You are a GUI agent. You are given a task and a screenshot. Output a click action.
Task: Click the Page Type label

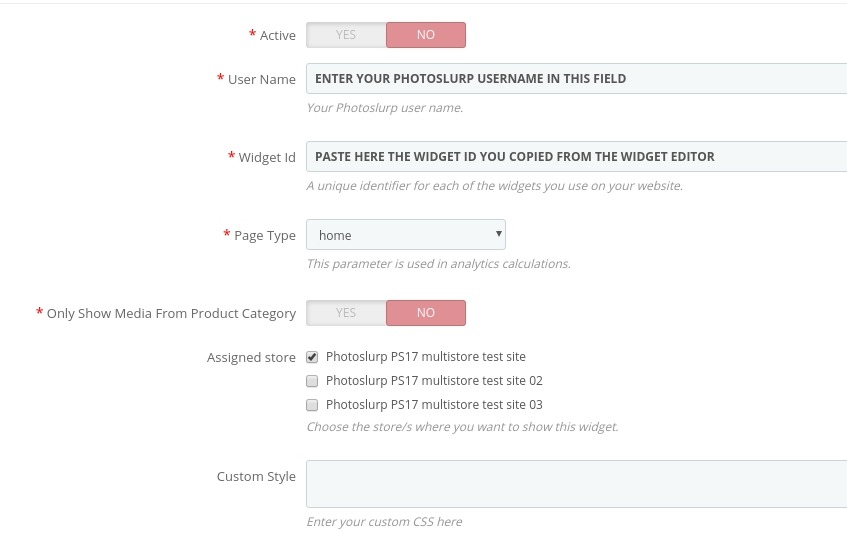click(x=265, y=235)
